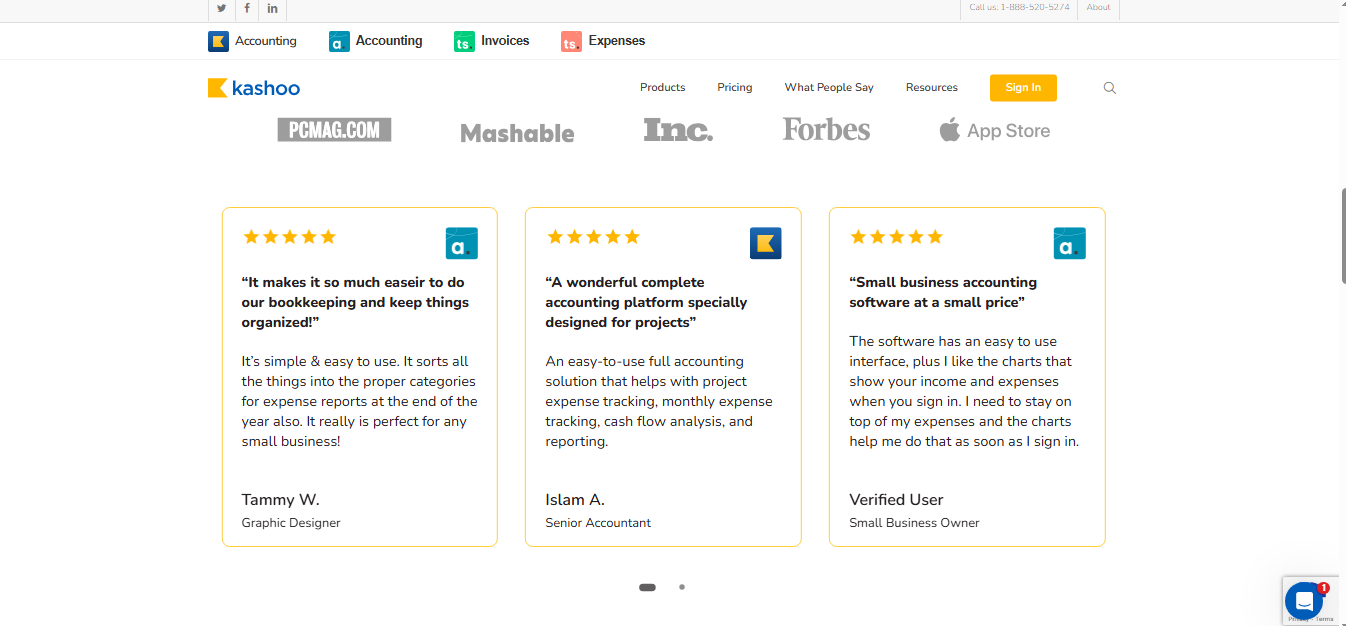Click the page vertical scrollbar thumb
The image size is (1346, 626).
(1342, 235)
